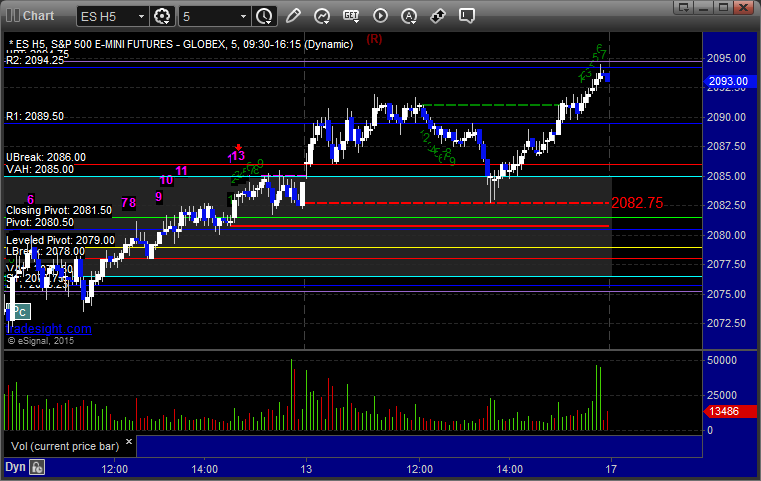761x481 pixels.
Task: Expand the ES H5 symbol dropdown
Action: (141, 17)
